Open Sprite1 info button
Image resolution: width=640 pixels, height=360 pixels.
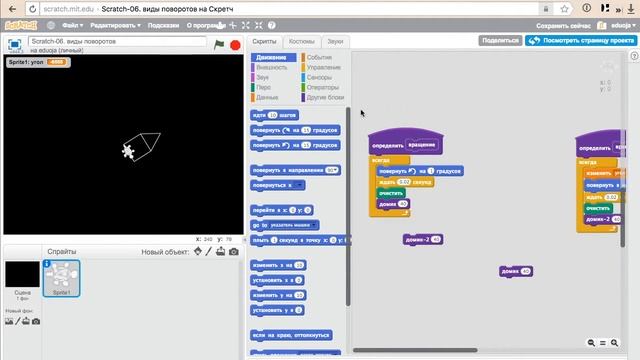(47, 264)
